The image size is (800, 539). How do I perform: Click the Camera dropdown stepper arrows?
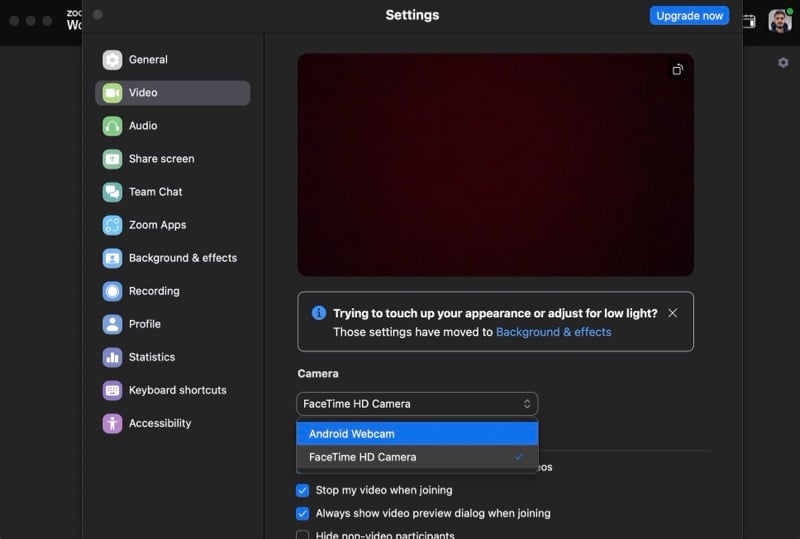(527, 404)
